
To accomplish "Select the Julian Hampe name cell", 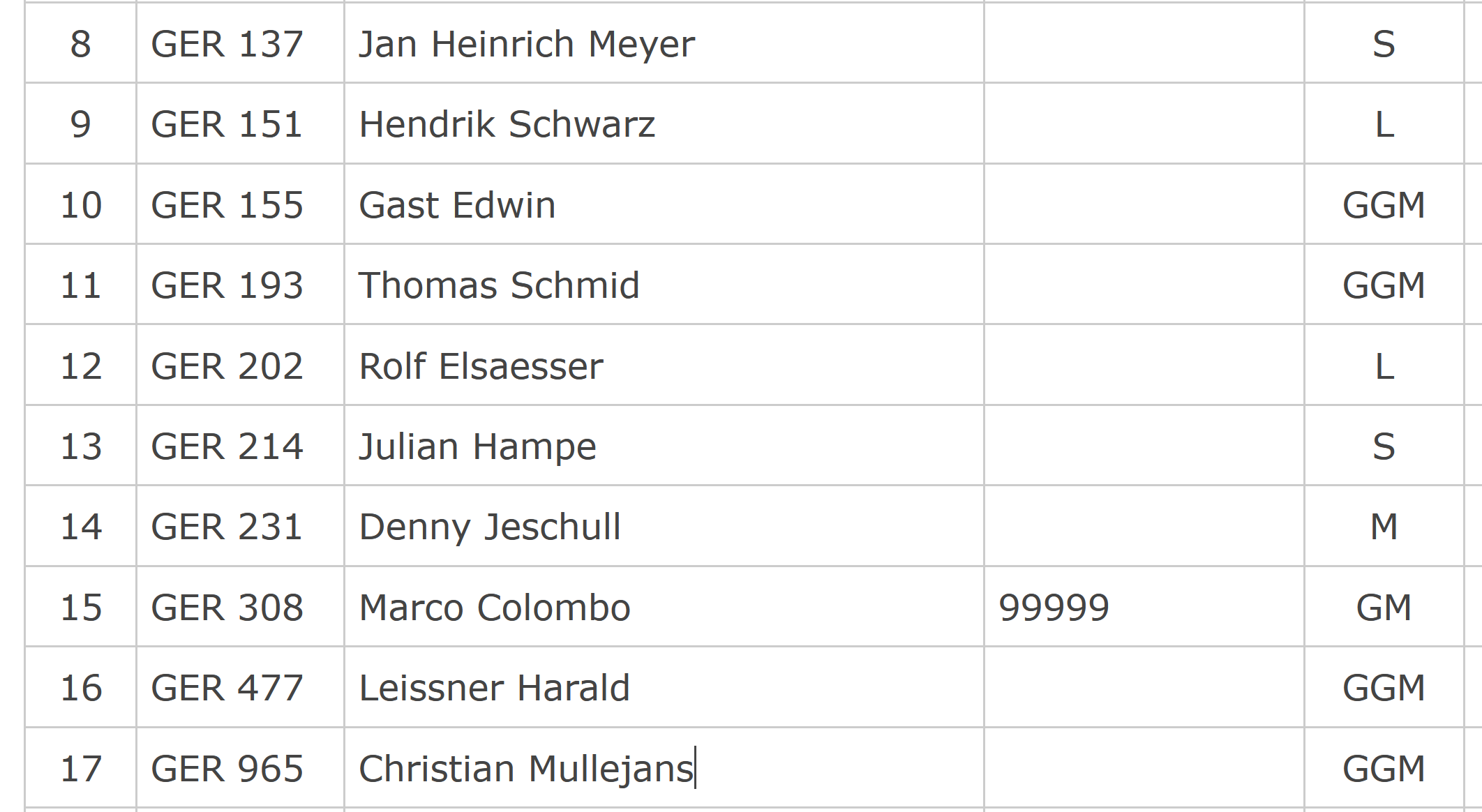I will point(664,446).
